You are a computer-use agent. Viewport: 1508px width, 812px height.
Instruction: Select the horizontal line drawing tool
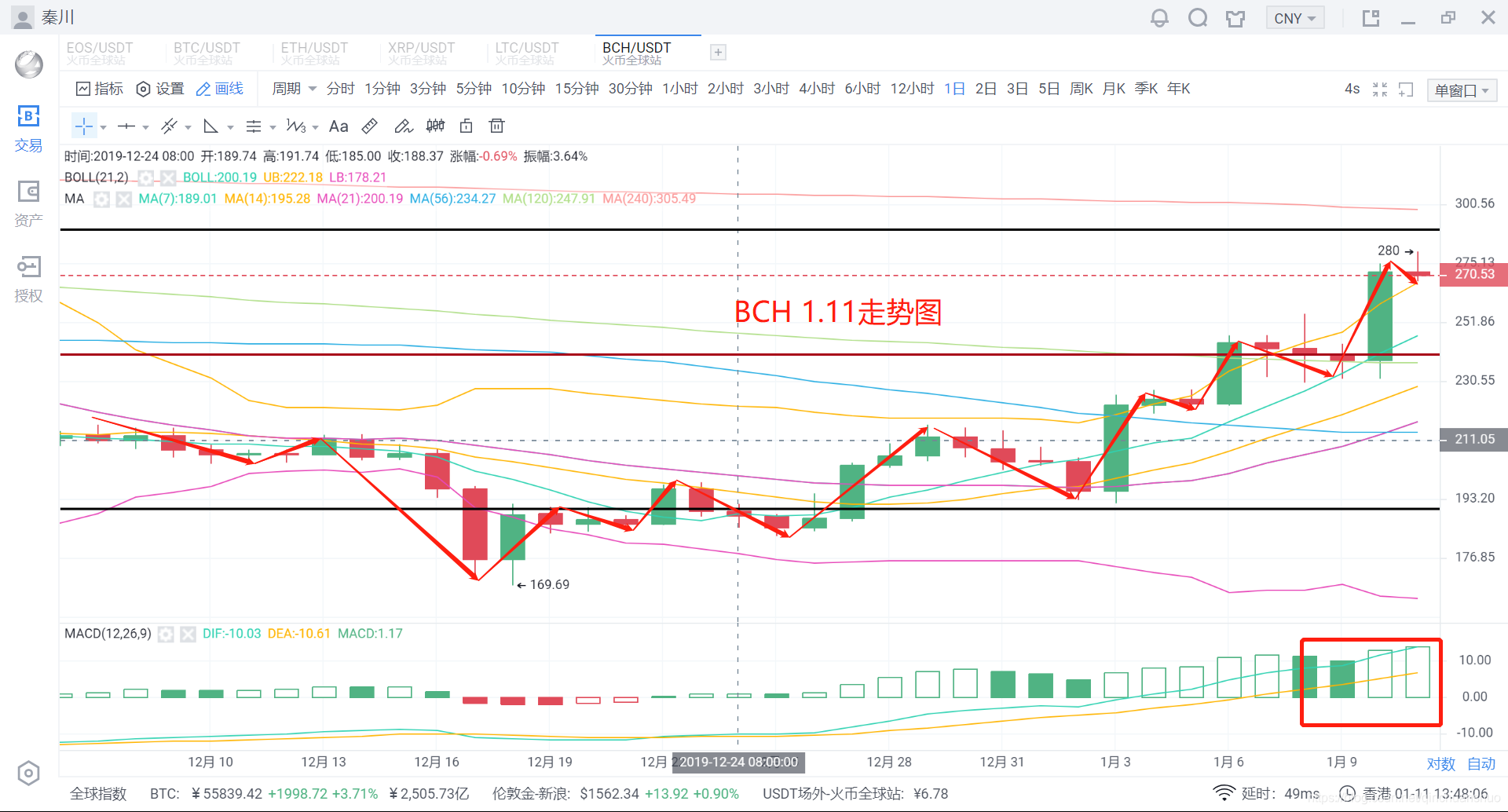click(126, 126)
